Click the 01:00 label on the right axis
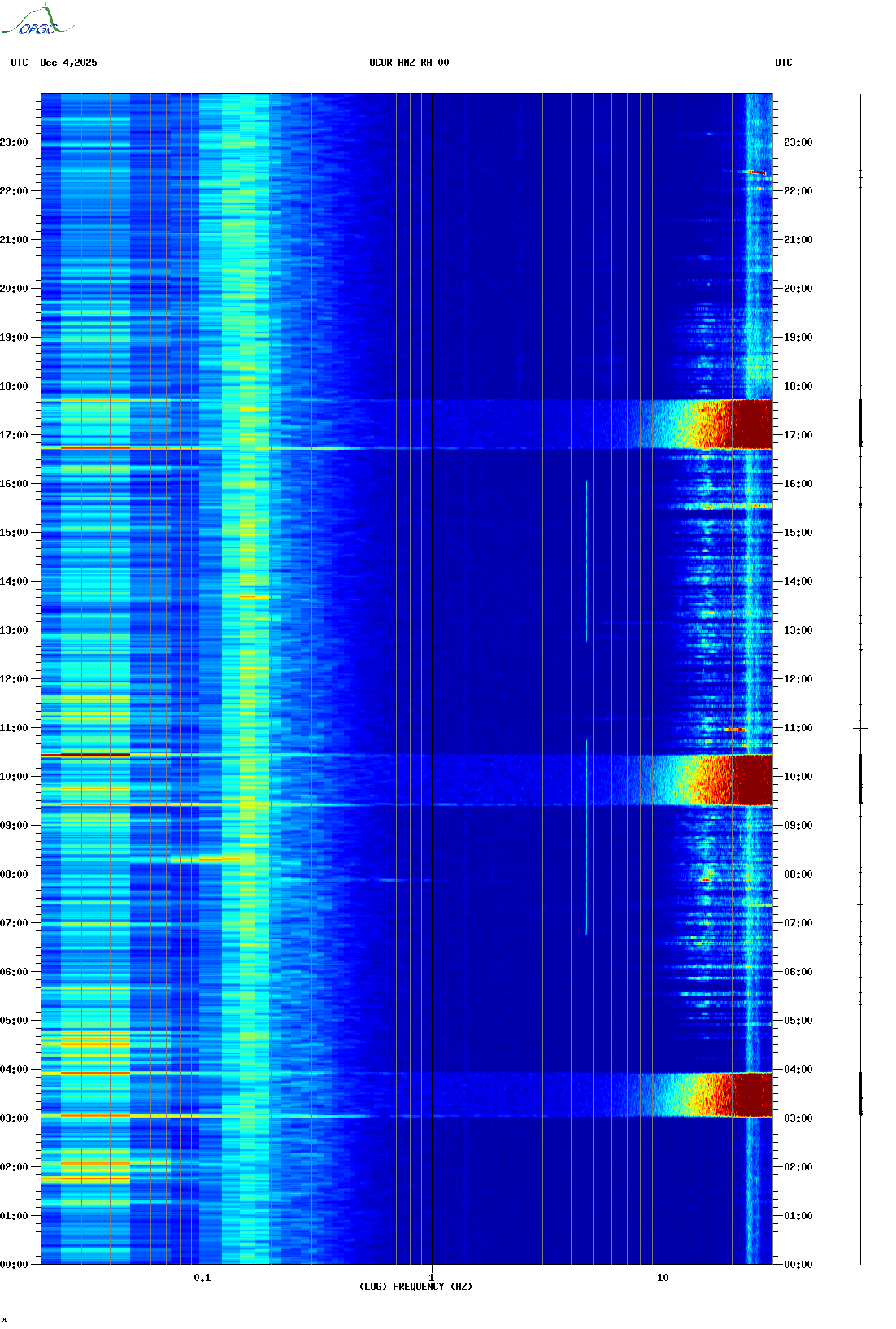Image resolution: width=896 pixels, height=1329 pixels. (x=798, y=1216)
